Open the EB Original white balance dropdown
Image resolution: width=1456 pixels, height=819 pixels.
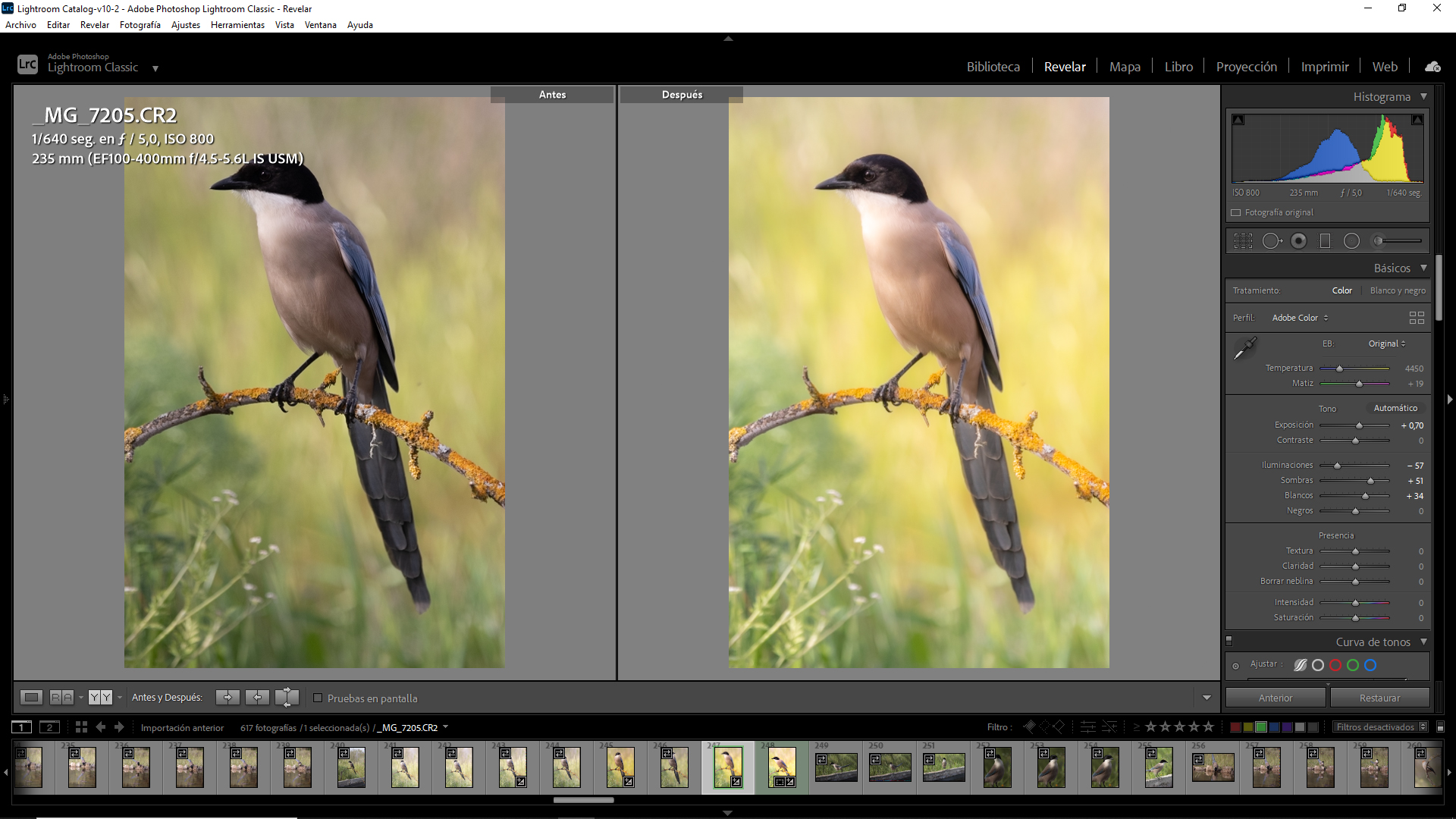tap(1386, 344)
